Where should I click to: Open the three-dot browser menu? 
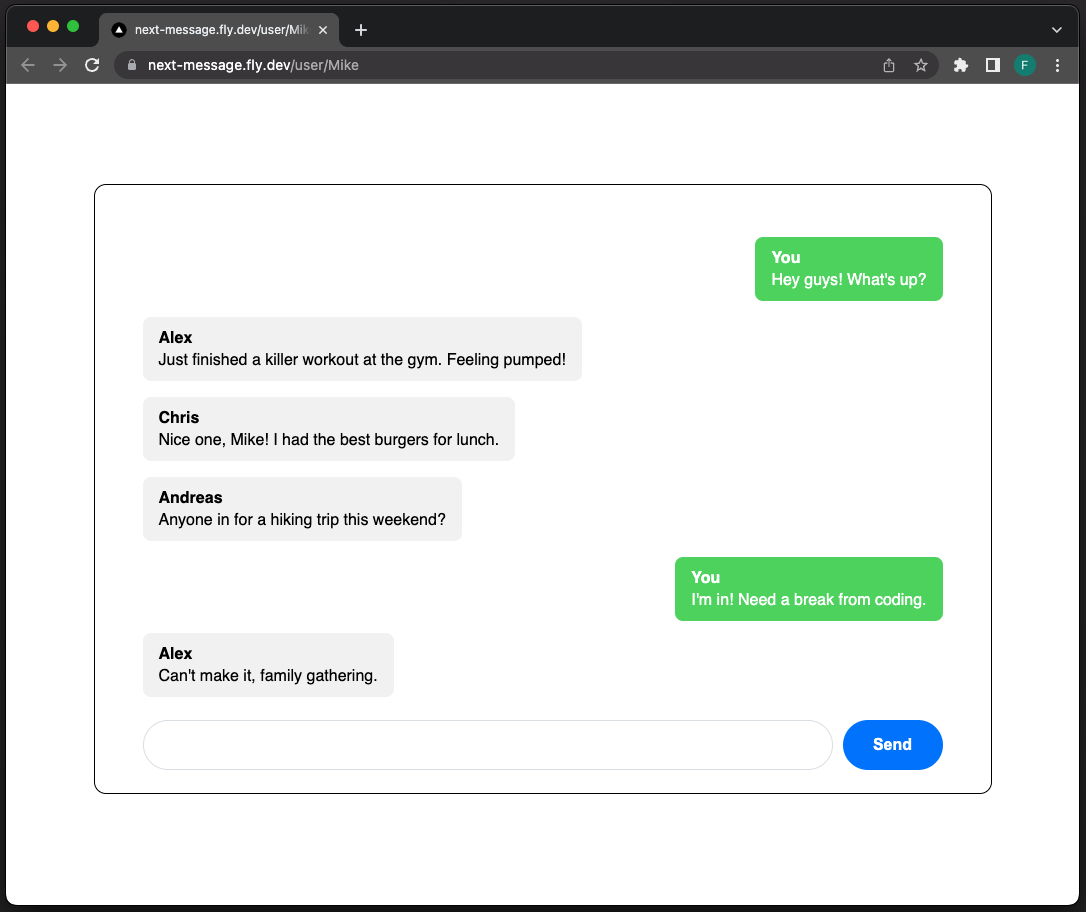(1057, 64)
